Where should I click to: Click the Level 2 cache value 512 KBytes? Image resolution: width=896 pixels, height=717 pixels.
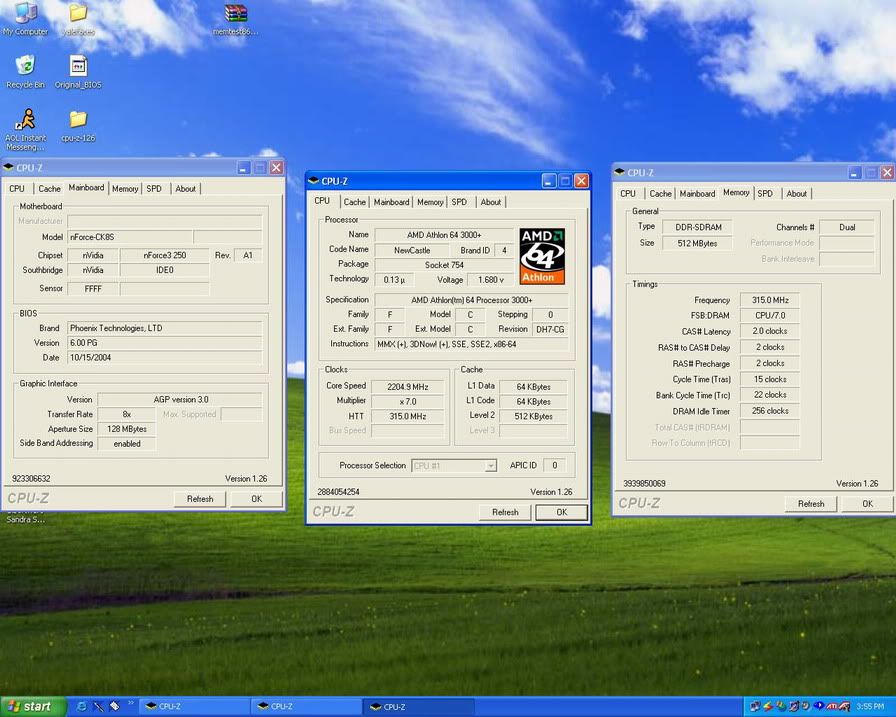click(533, 416)
